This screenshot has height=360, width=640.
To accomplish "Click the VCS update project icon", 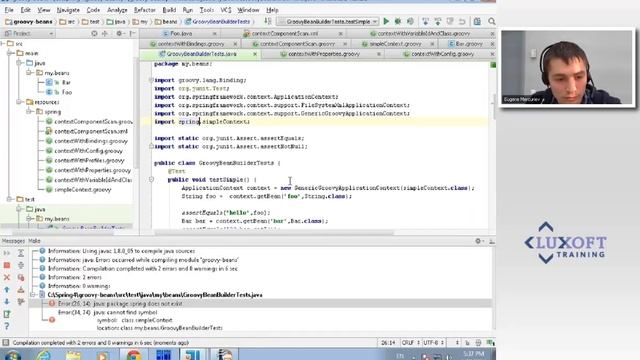I will [x=425, y=21].
